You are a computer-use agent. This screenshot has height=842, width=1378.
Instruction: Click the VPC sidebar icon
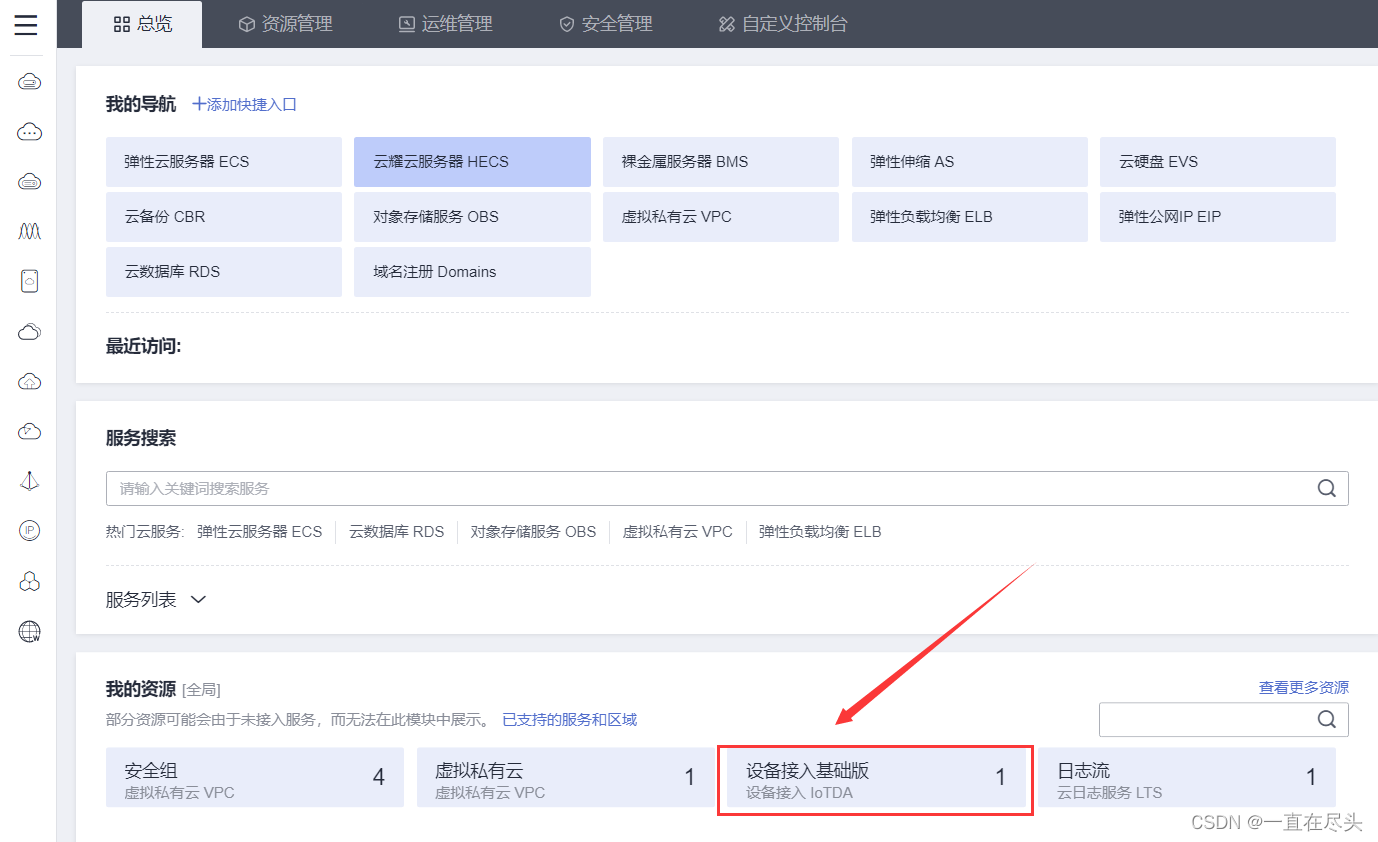point(29,432)
